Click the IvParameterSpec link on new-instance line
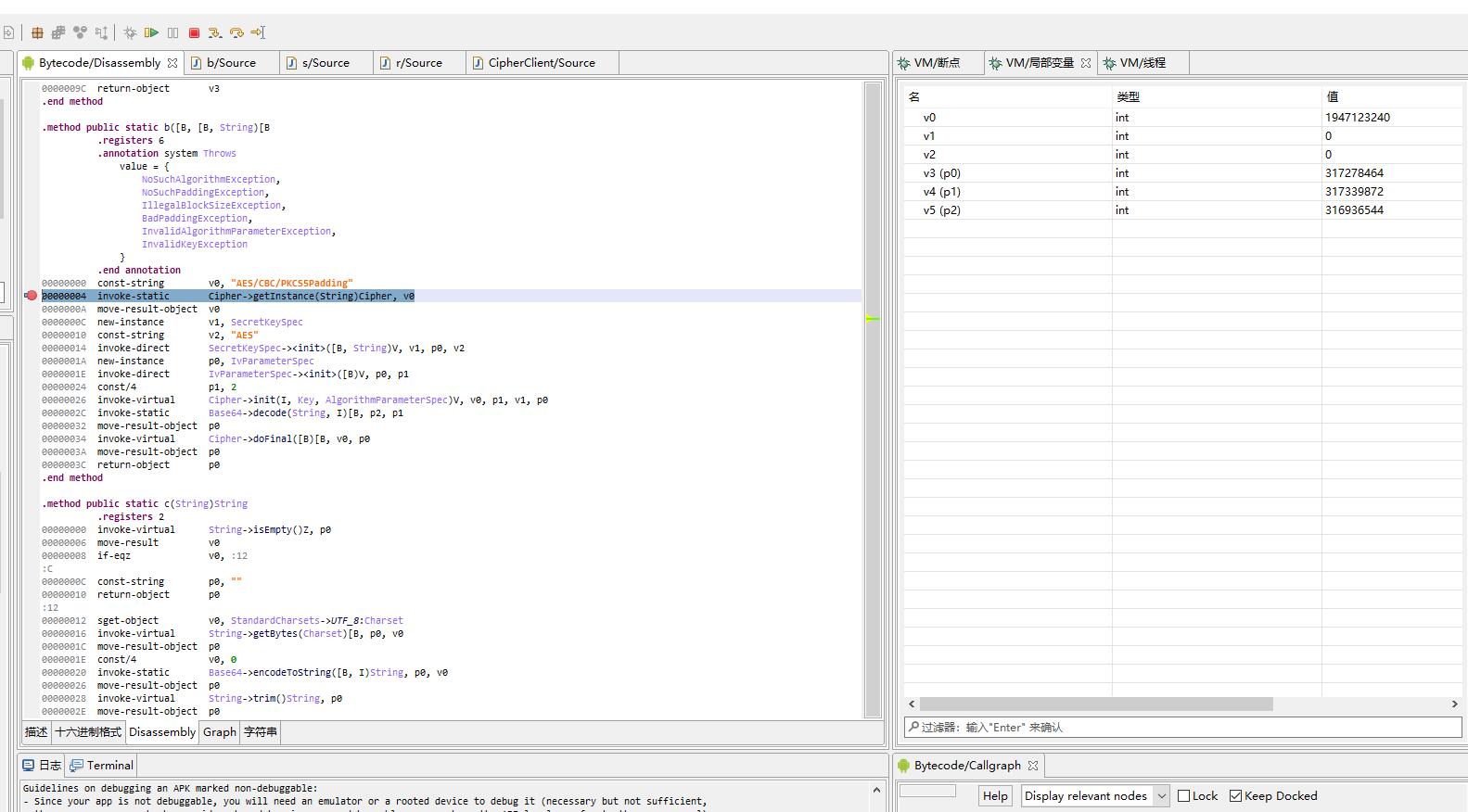The width and height of the screenshot is (1468, 812). point(273,362)
